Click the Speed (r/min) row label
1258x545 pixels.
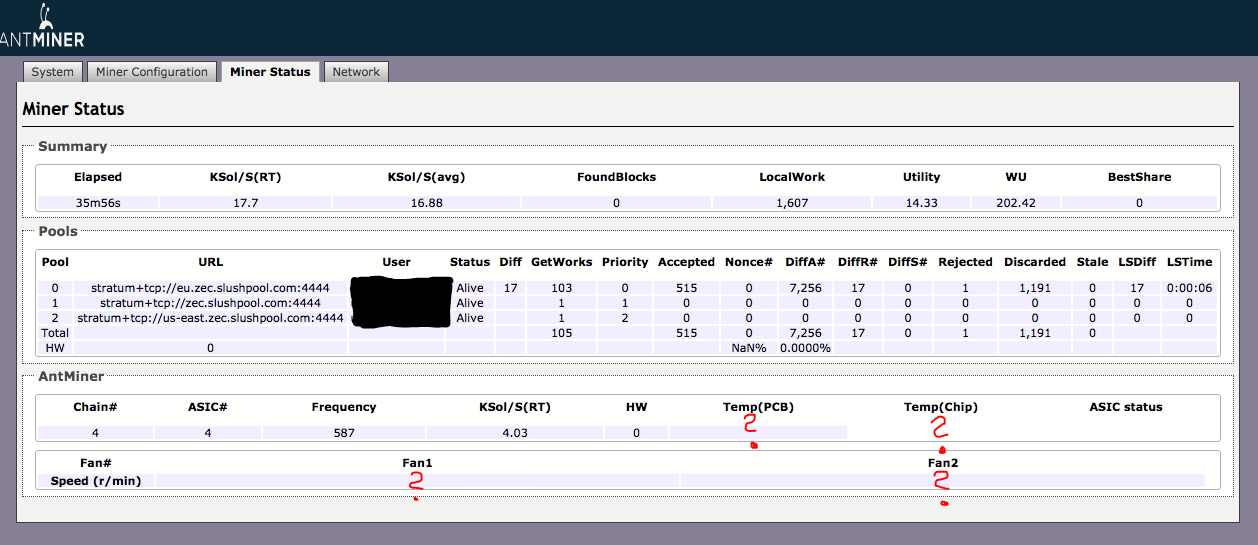point(96,481)
